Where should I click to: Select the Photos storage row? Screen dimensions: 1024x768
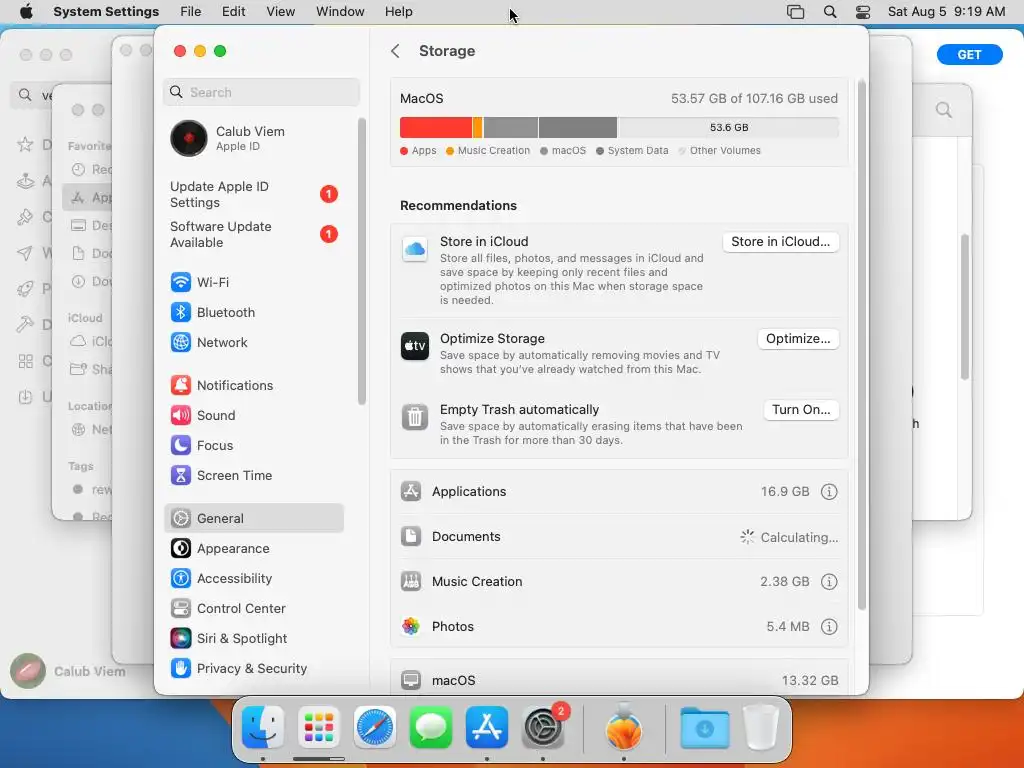pyautogui.click(x=619, y=627)
